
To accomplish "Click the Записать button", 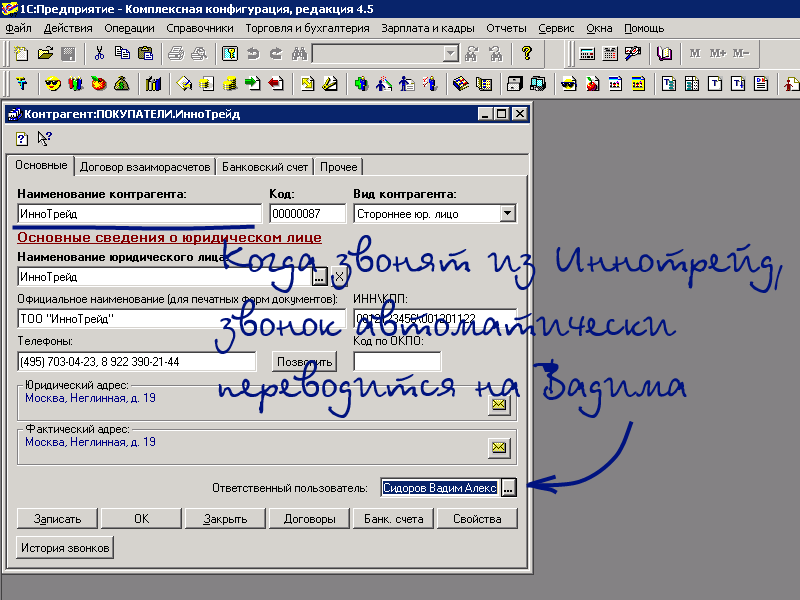I will point(57,519).
